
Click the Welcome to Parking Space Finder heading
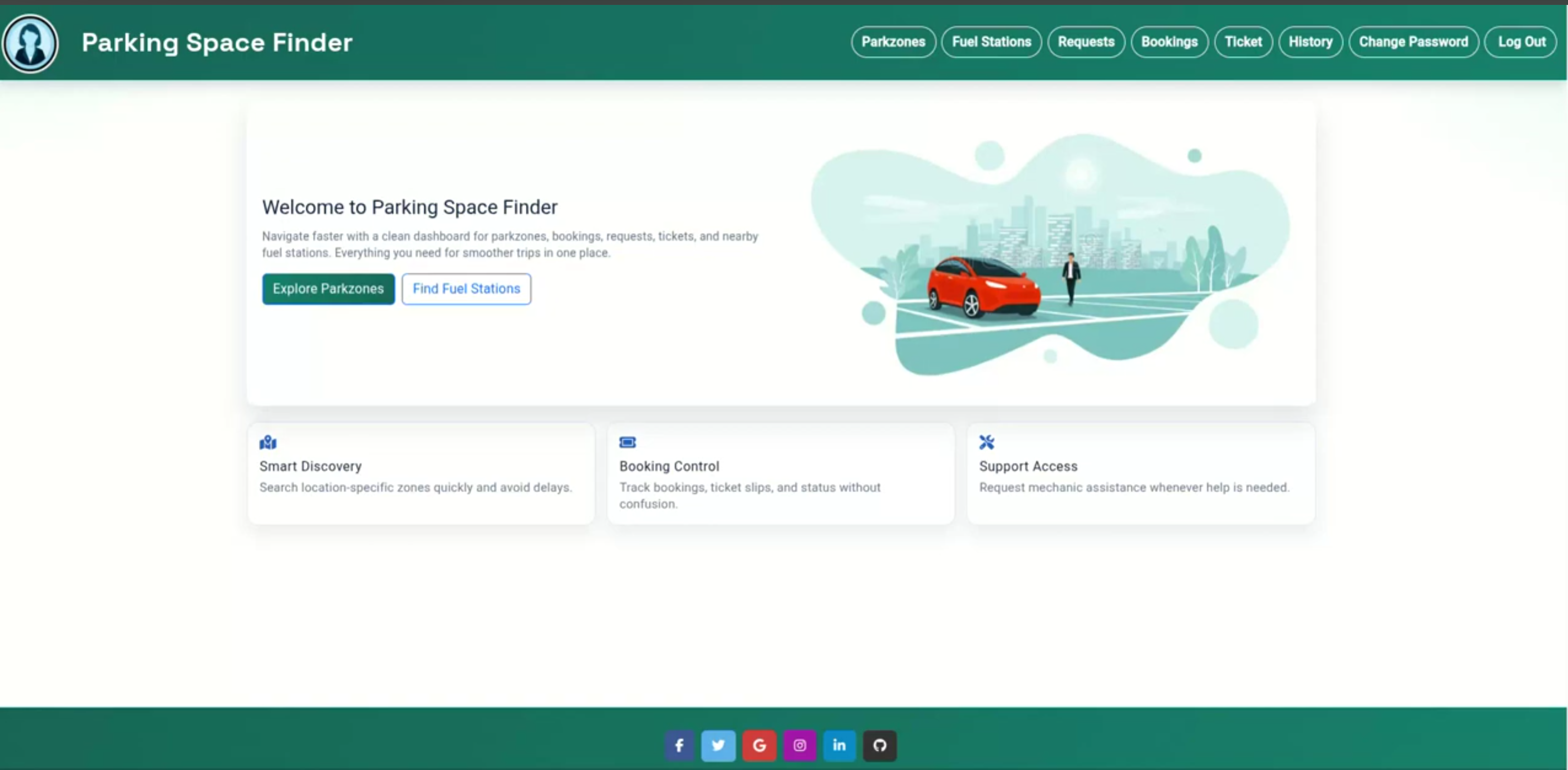410,207
